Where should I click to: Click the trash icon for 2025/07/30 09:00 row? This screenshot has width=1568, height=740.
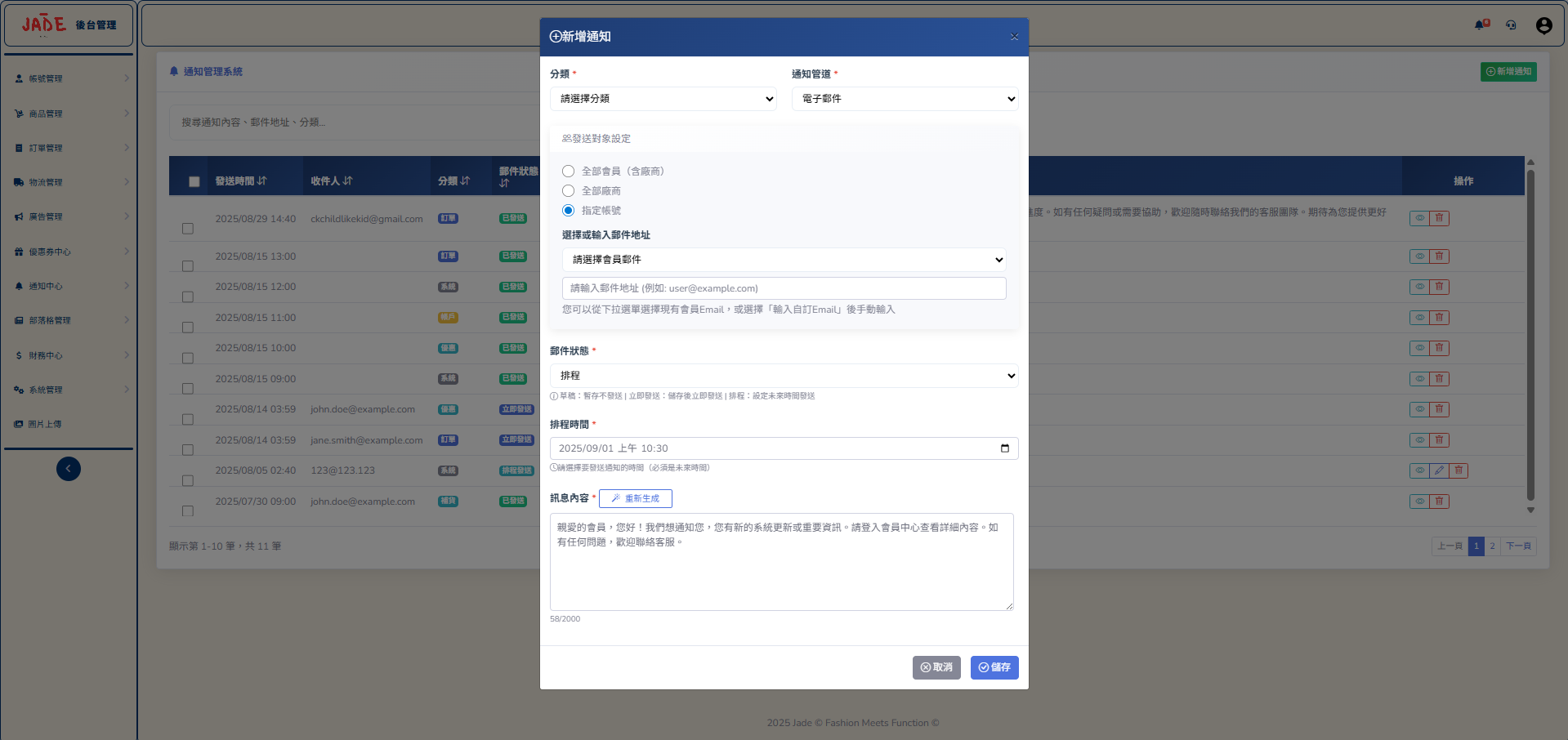click(x=1439, y=502)
